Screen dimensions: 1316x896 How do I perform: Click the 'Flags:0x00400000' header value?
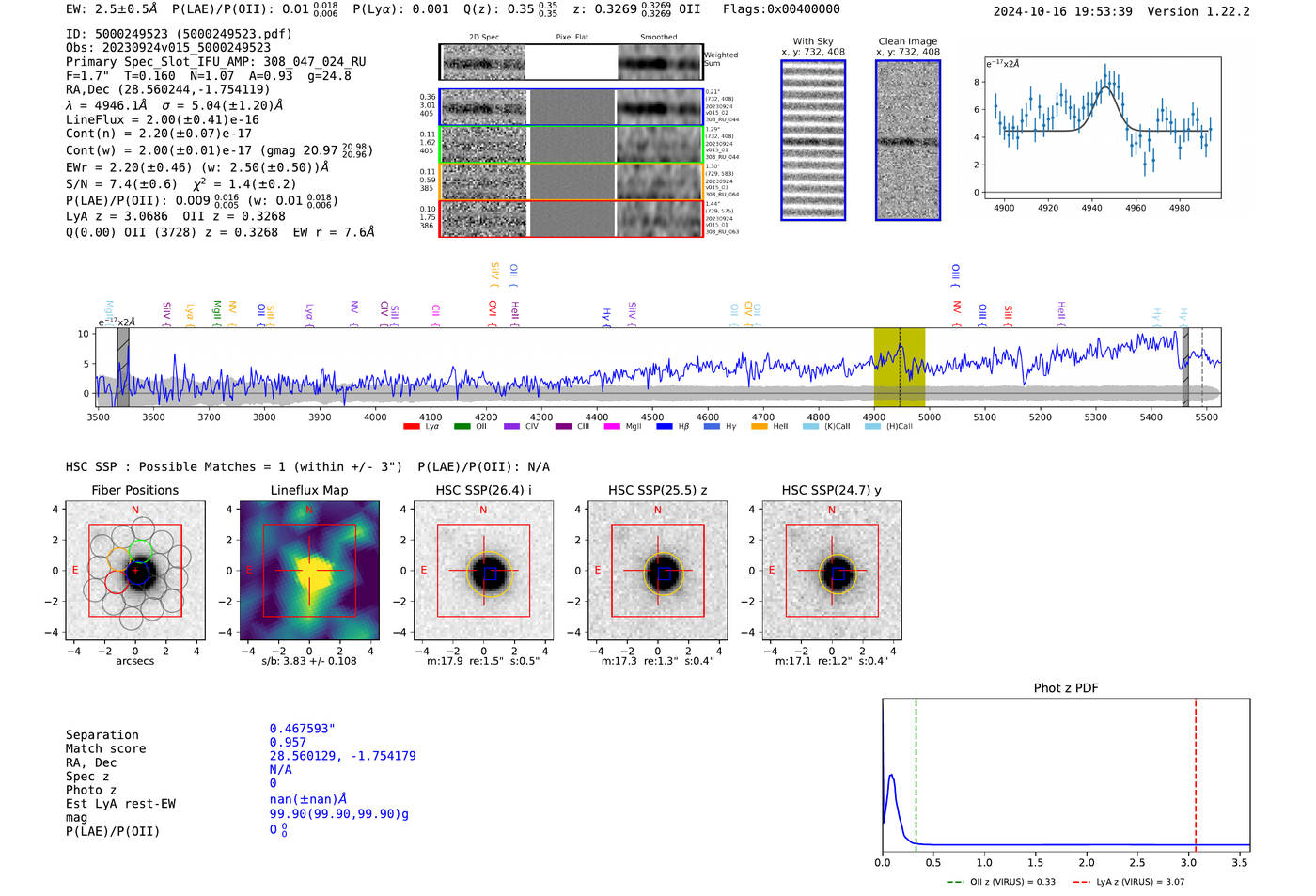pos(781,9)
